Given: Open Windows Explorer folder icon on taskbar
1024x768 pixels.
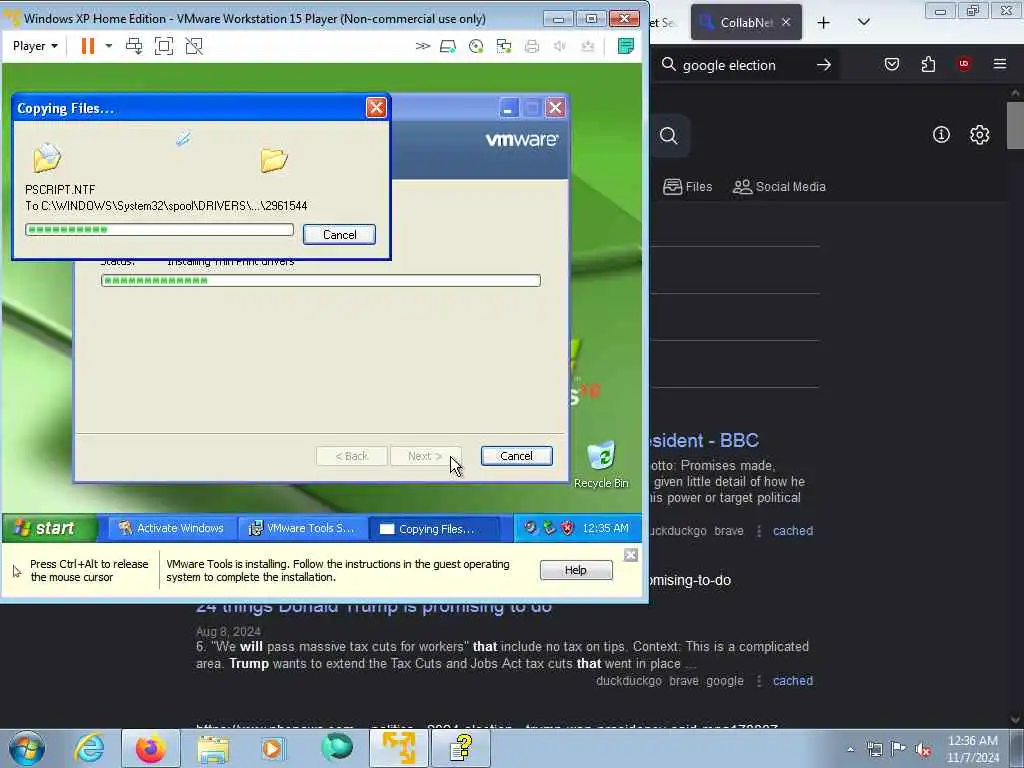Looking at the screenshot, I should 214,749.
